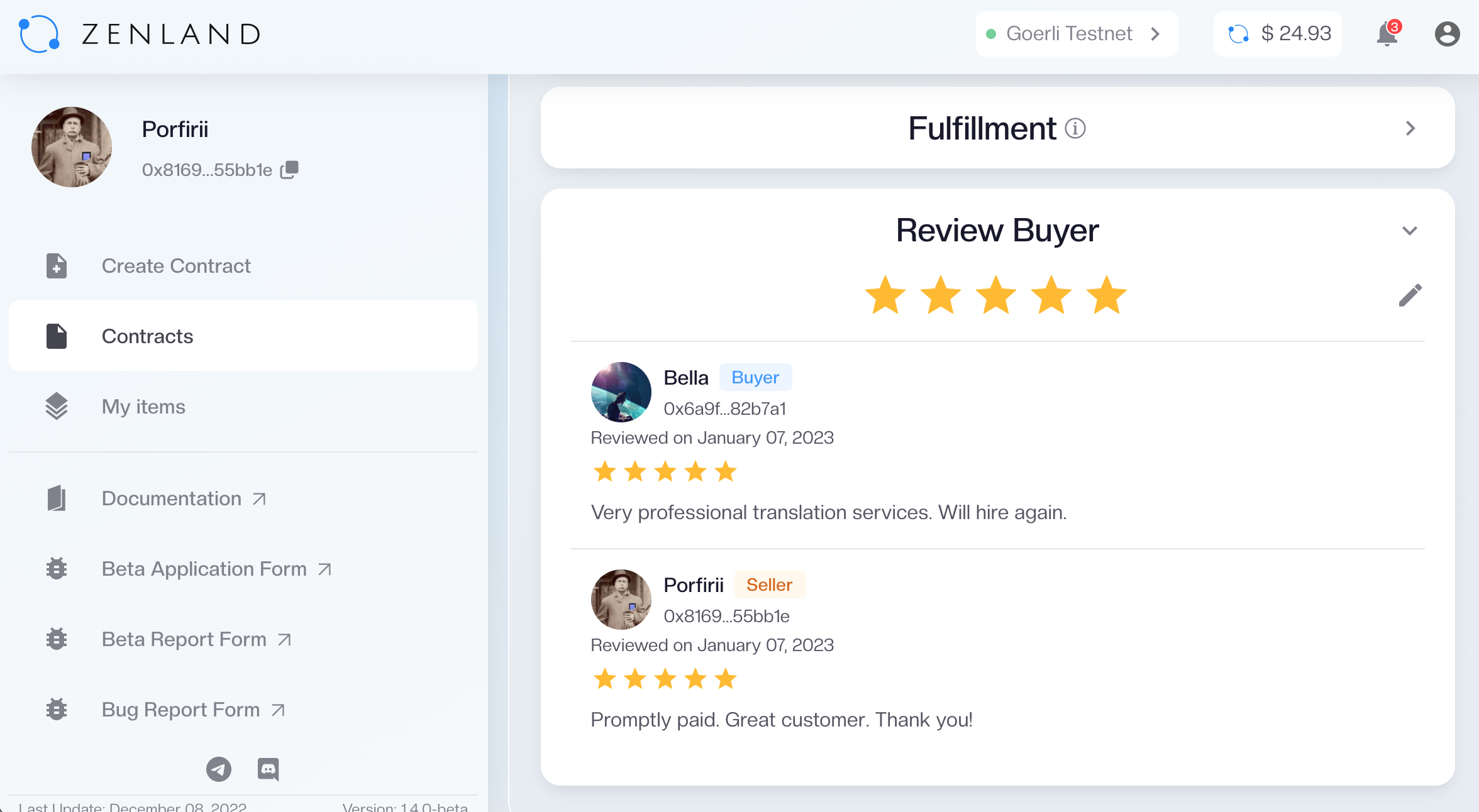Open the user account avatar icon
This screenshot has width=1479, height=812.
pos(1446,34)
